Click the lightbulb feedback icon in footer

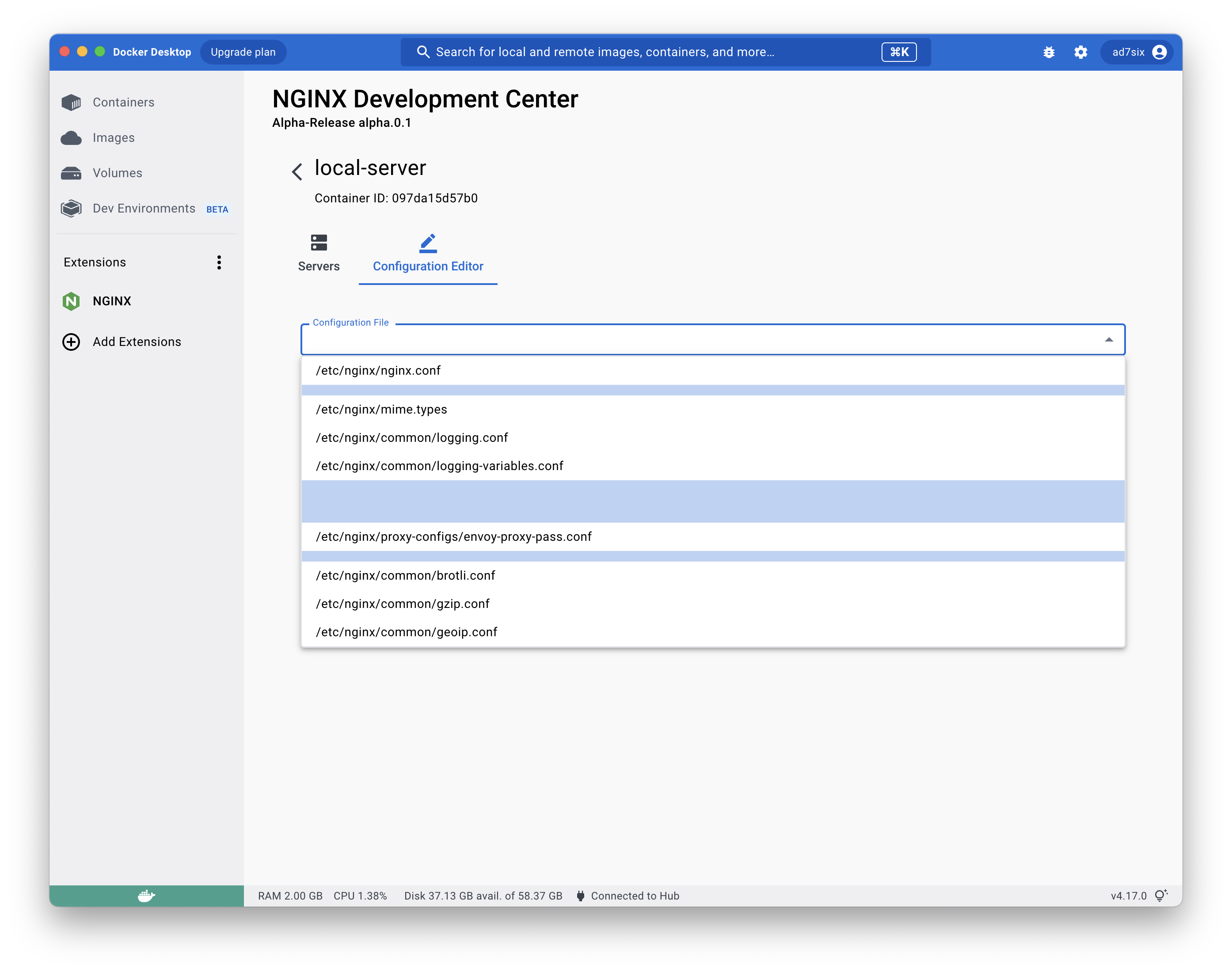(1161, 895)
